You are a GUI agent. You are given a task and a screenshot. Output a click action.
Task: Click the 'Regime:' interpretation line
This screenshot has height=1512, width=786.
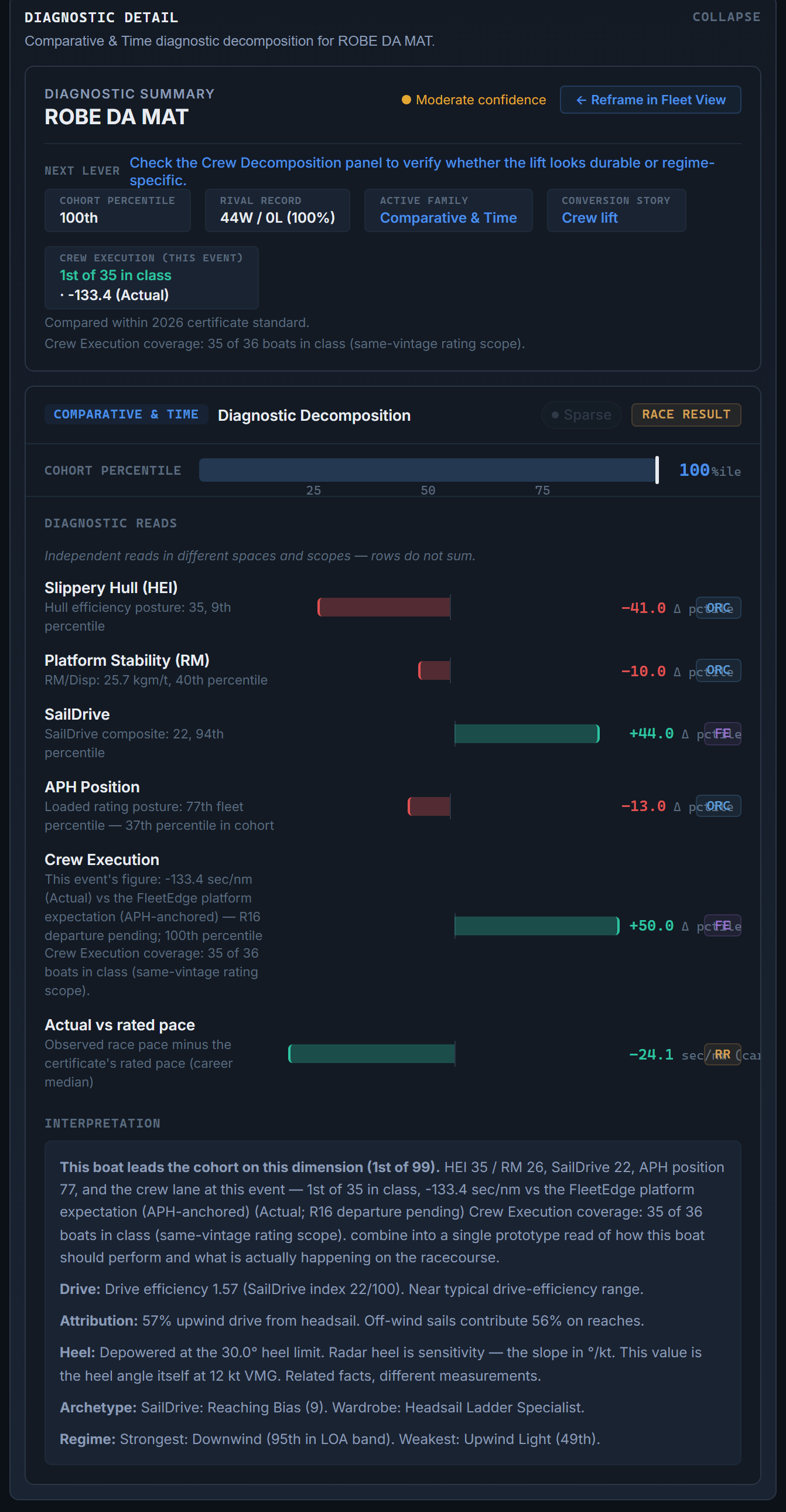330,1439
